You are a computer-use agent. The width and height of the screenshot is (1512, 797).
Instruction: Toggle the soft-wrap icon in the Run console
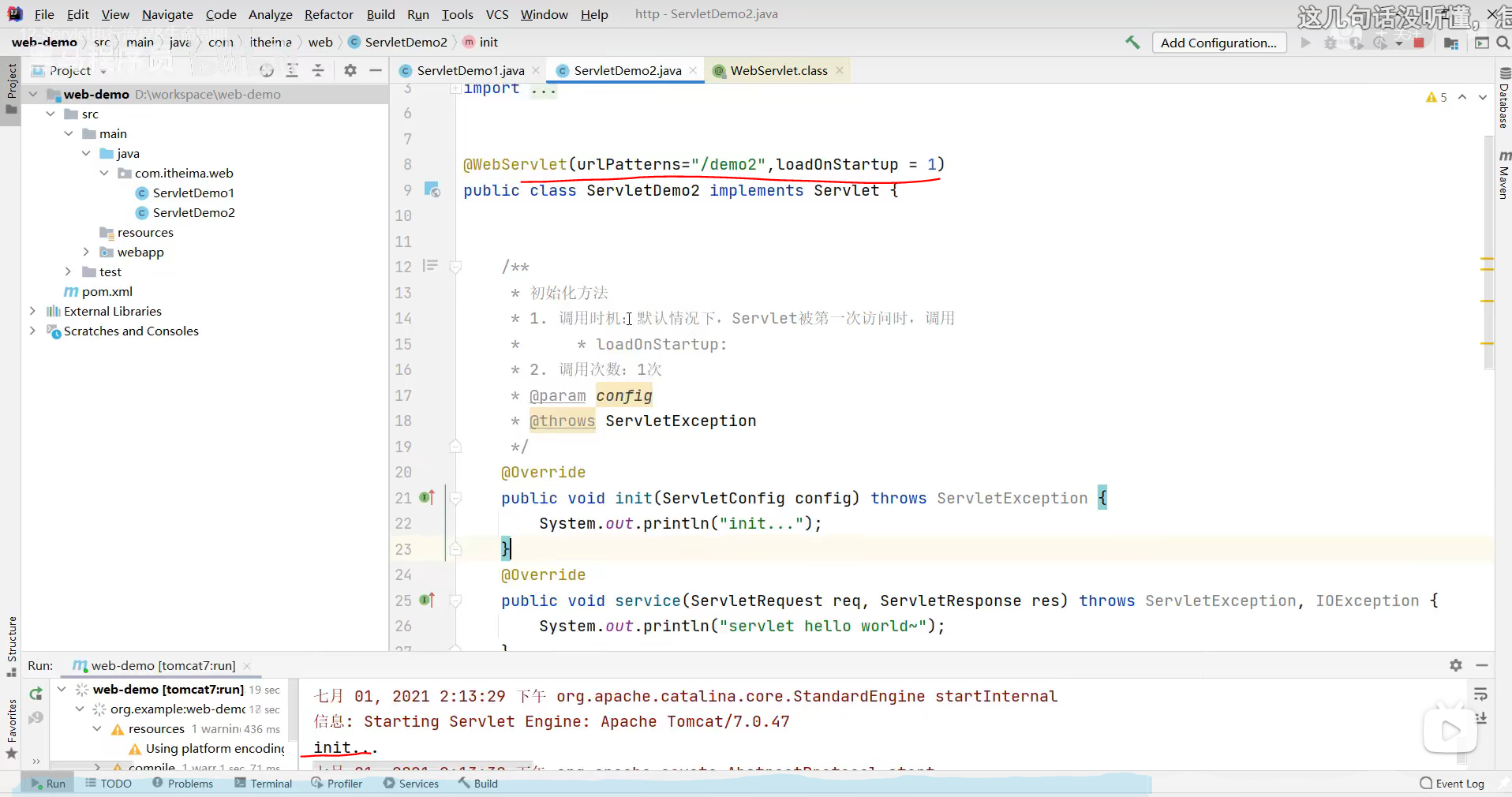click(x=1480, y=694)
